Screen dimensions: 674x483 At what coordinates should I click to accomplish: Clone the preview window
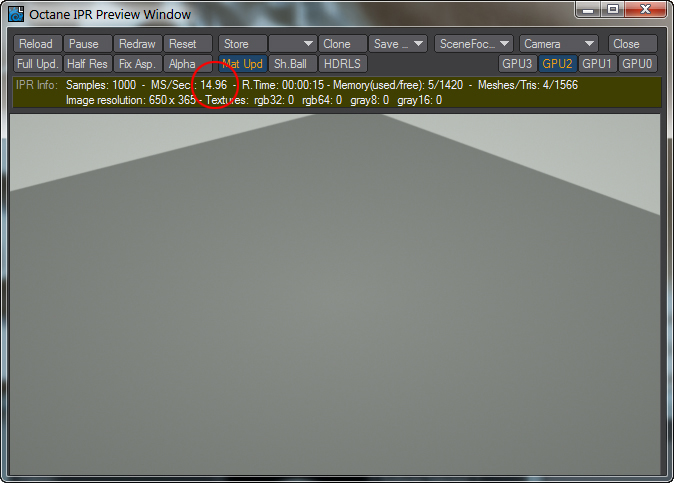coord(343,44)
